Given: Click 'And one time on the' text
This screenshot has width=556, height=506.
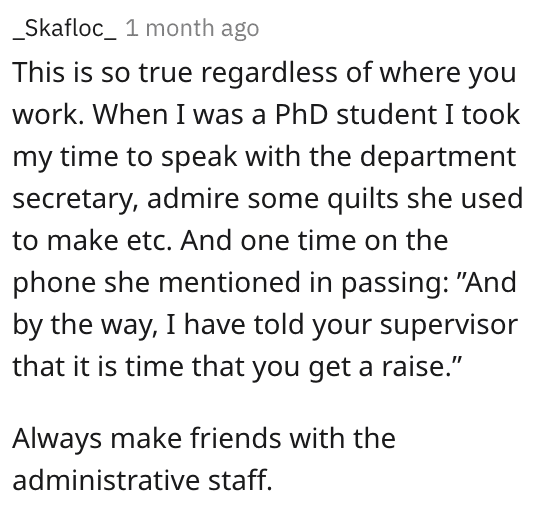Looking at the screenshot, I should click(x=314, y=241).
